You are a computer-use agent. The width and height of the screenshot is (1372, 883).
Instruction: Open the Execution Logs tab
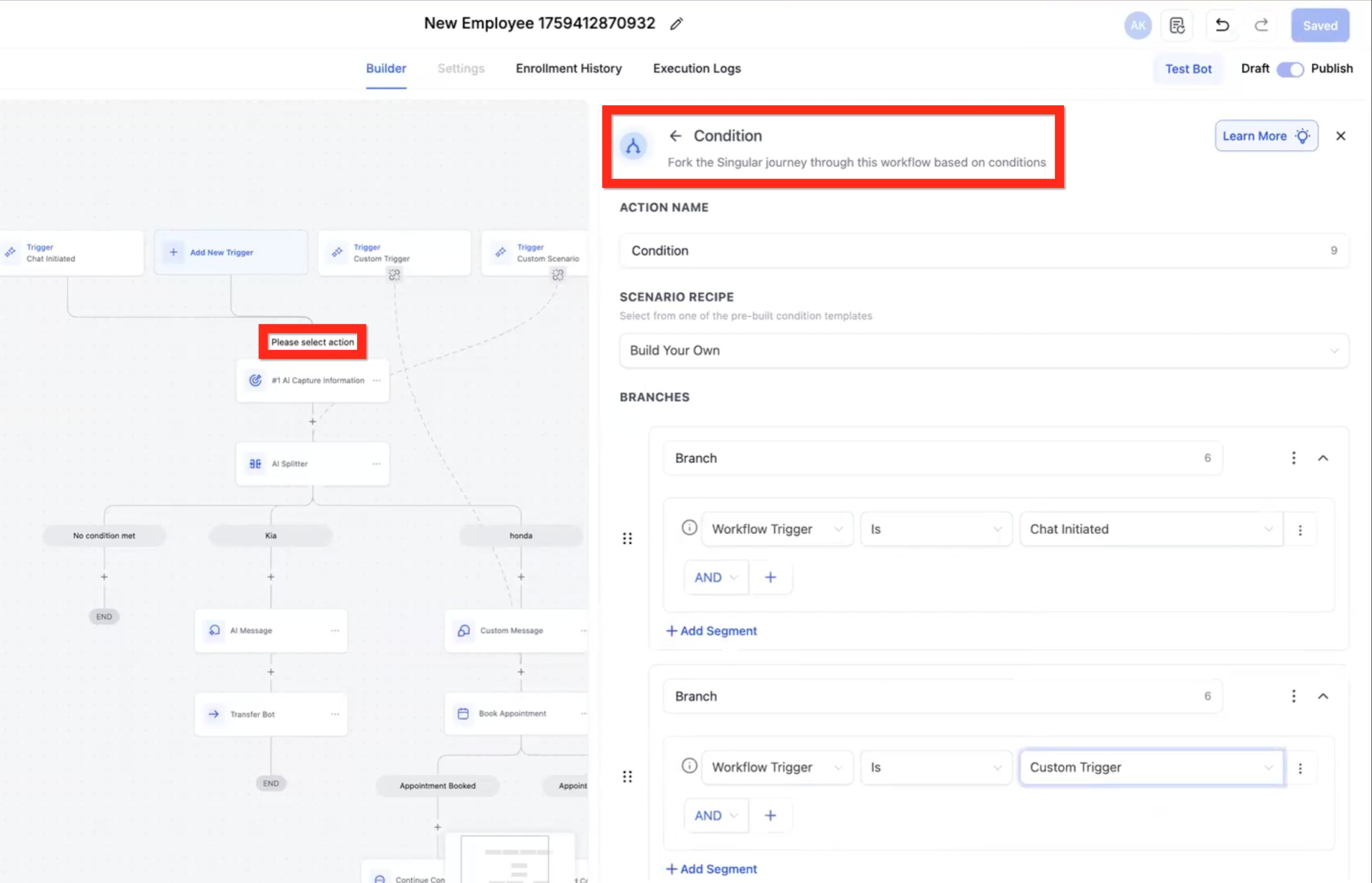pos(696,69)
